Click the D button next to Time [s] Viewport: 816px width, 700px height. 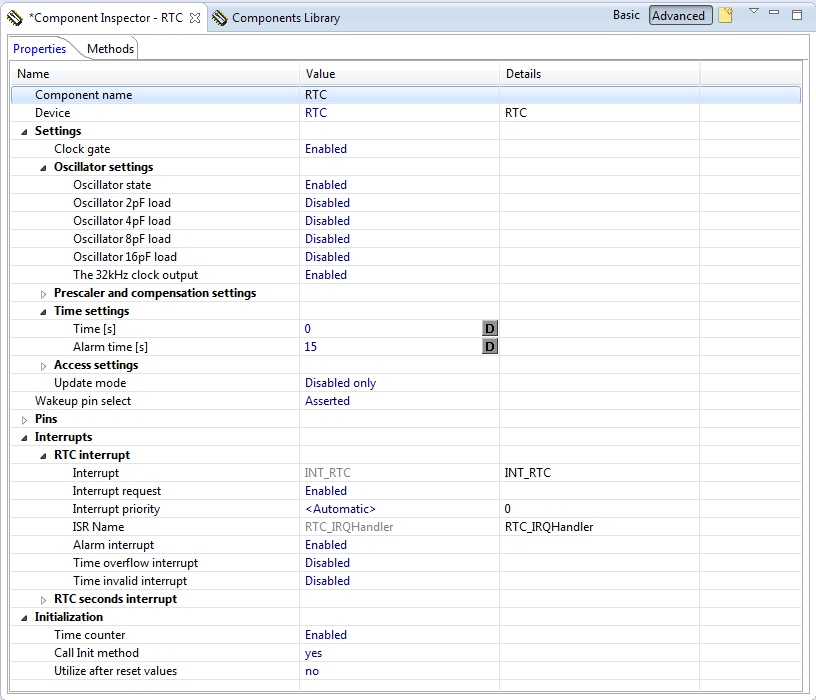(489, 328)
